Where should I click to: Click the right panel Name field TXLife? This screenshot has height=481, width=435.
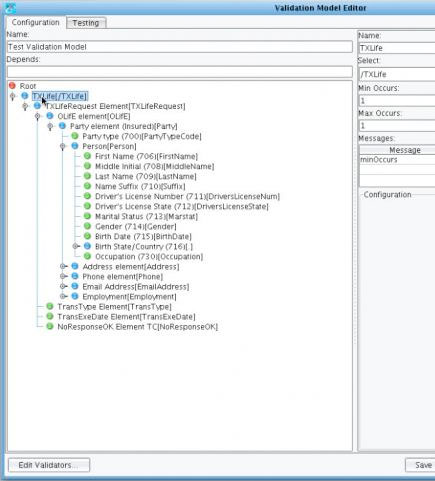click(397, 48)
